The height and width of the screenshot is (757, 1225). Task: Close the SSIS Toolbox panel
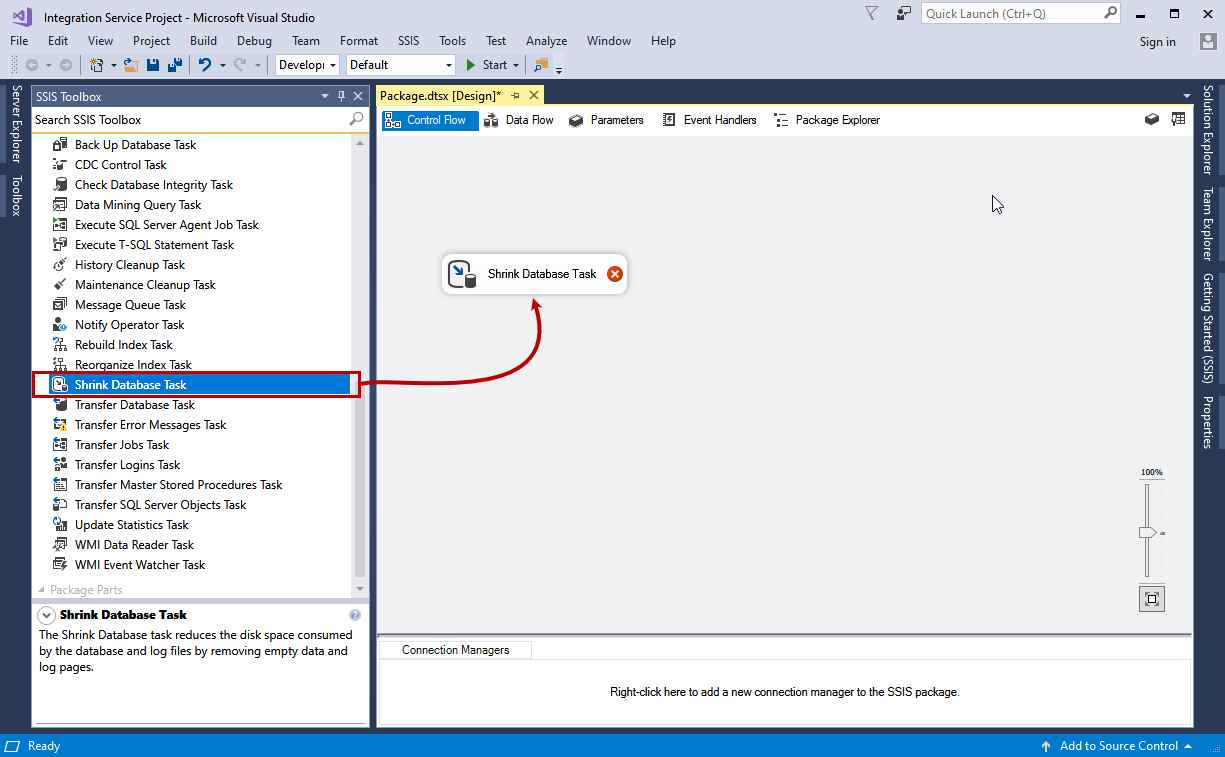point(357,96)
